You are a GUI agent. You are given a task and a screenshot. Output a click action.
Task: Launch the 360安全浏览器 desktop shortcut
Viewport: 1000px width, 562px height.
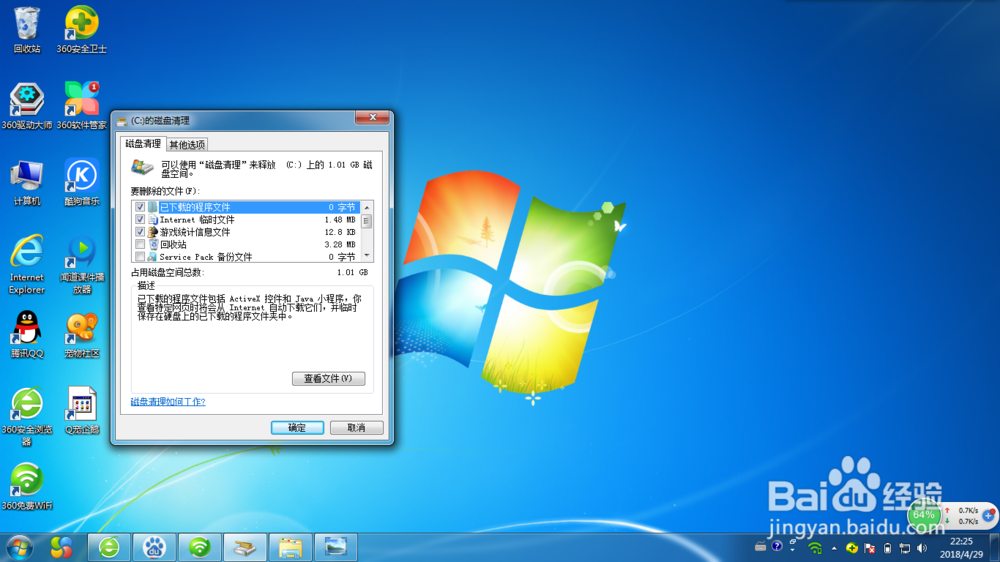(x=27, y=416)
